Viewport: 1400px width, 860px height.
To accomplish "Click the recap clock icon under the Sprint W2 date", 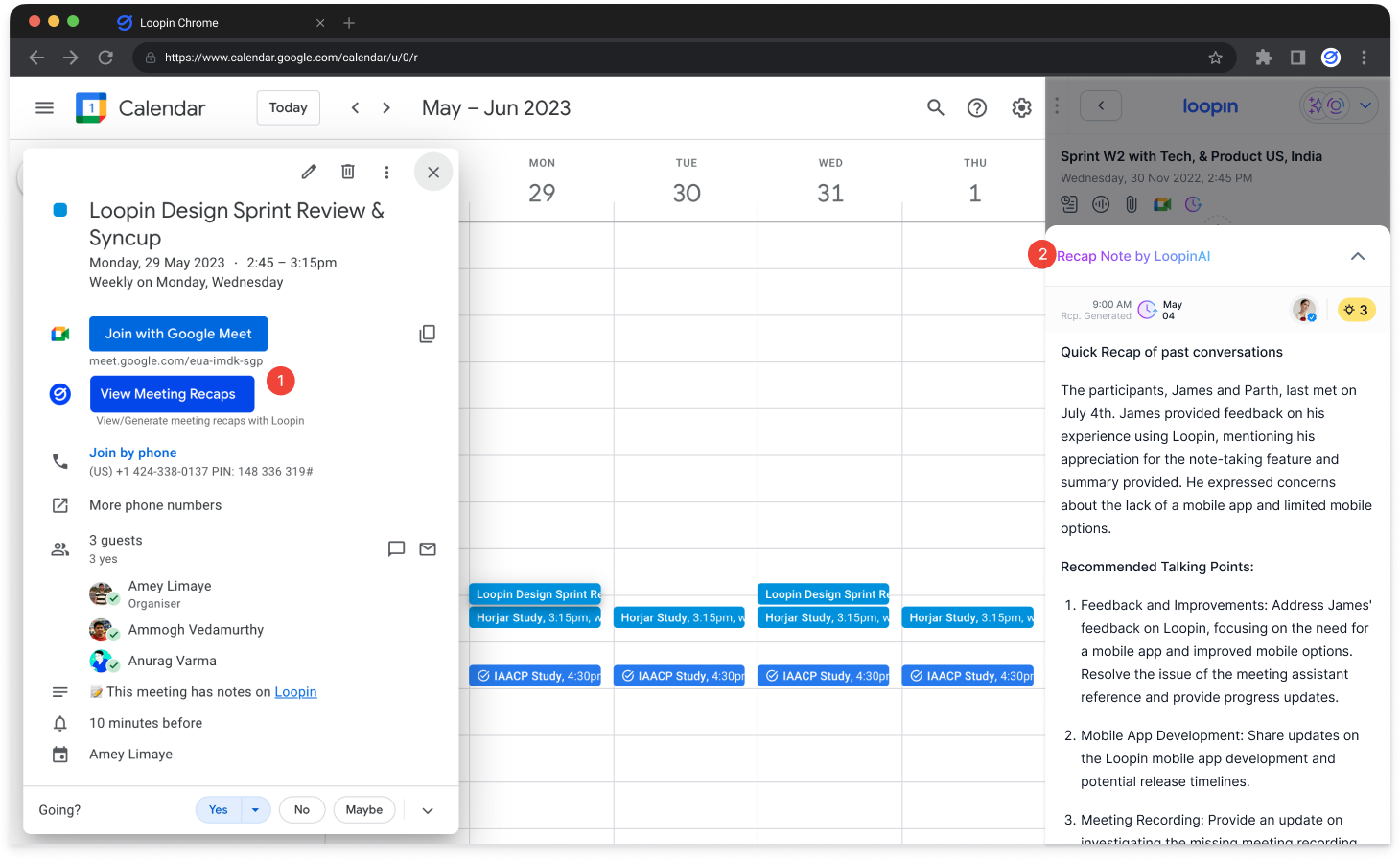I will coord(1193,204).
